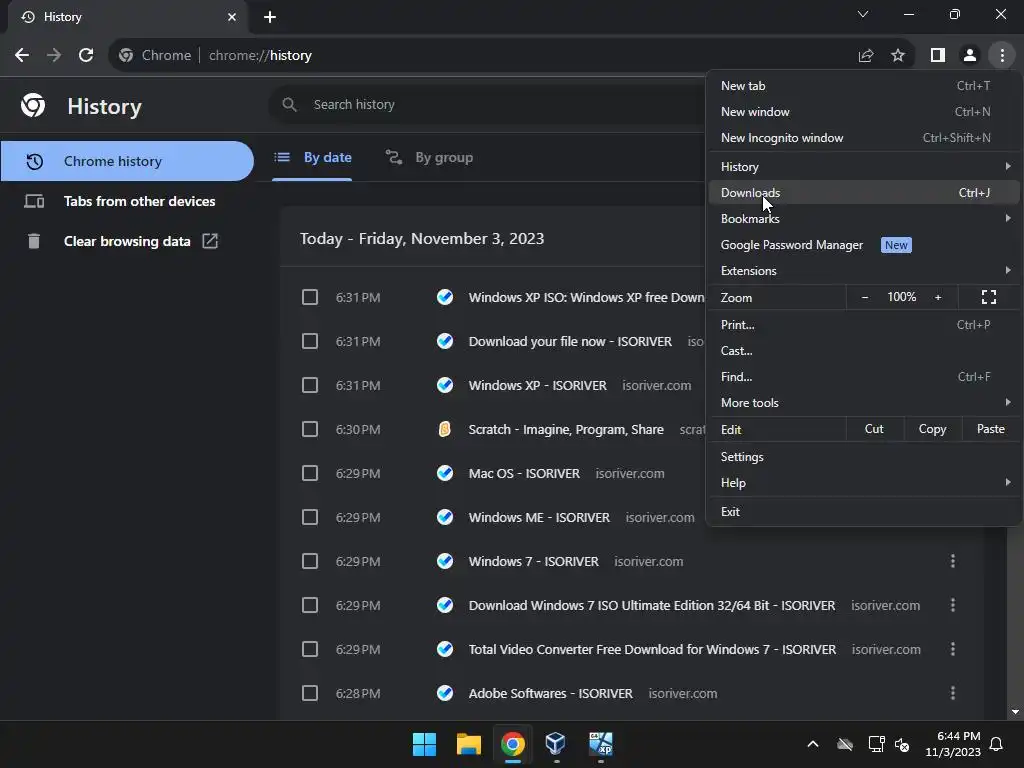The height and width of the screenshot is (768, 1024).
Task: Select Print... in the menu
Action: tap(863, 325)
